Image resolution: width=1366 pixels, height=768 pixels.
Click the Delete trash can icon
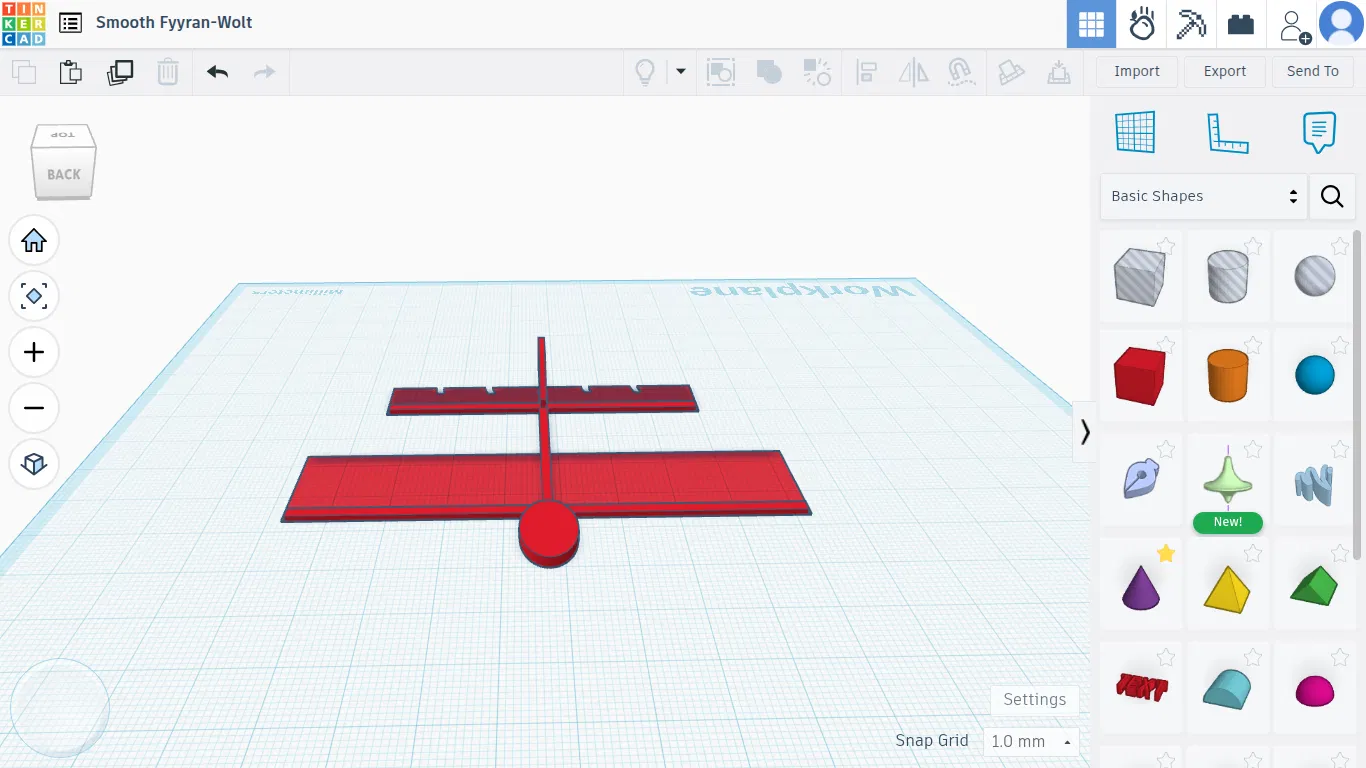pyautogui.click(x=168, y=72)
